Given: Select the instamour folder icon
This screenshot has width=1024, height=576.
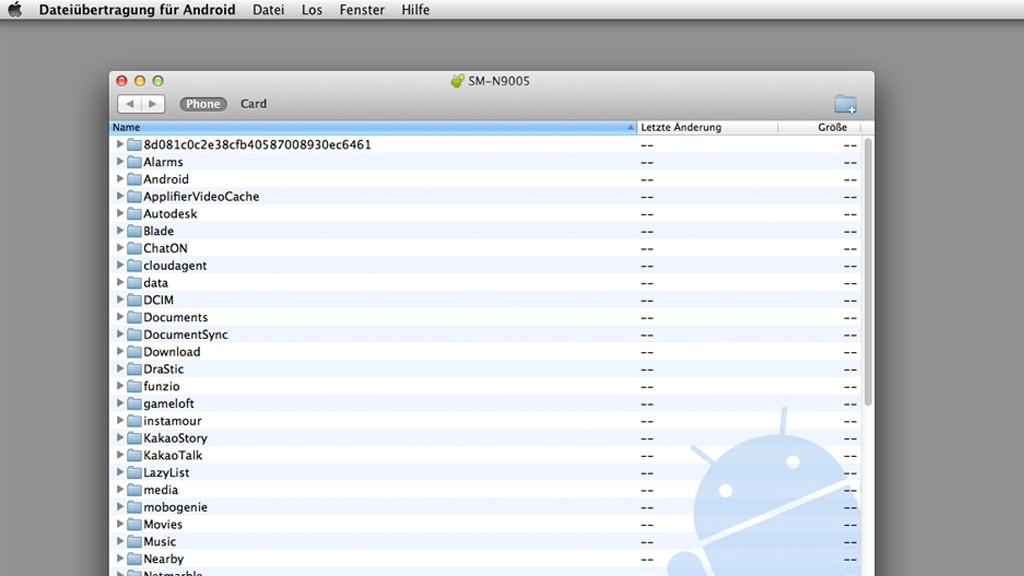Looking at the screenshot, I should (134, 421).
